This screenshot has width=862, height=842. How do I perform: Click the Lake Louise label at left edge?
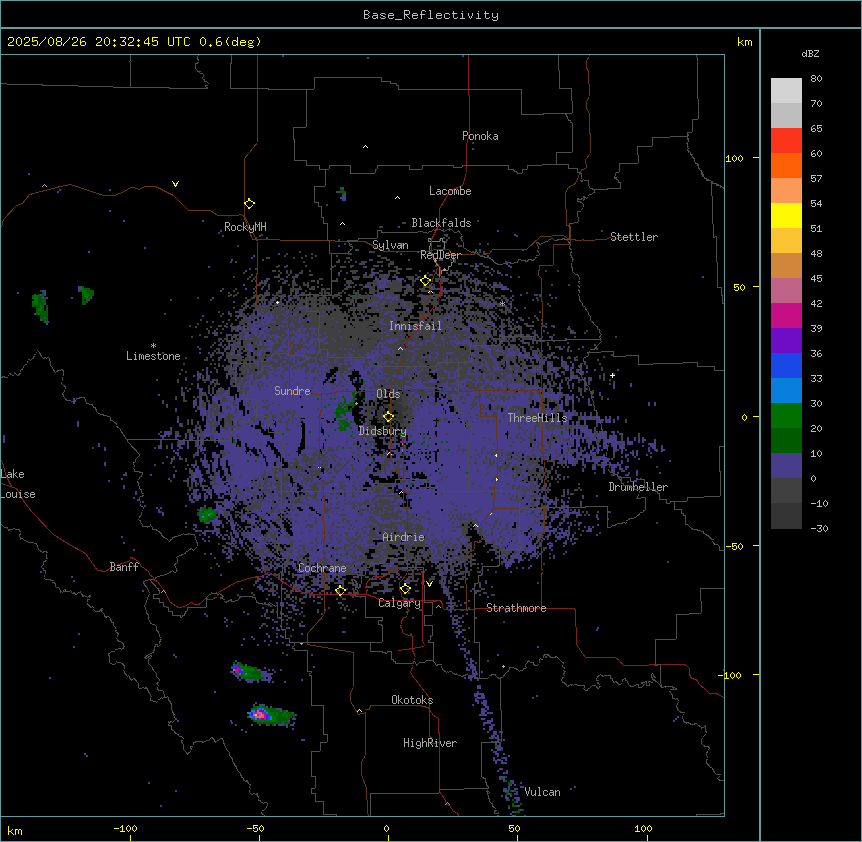tap(16, 484)
